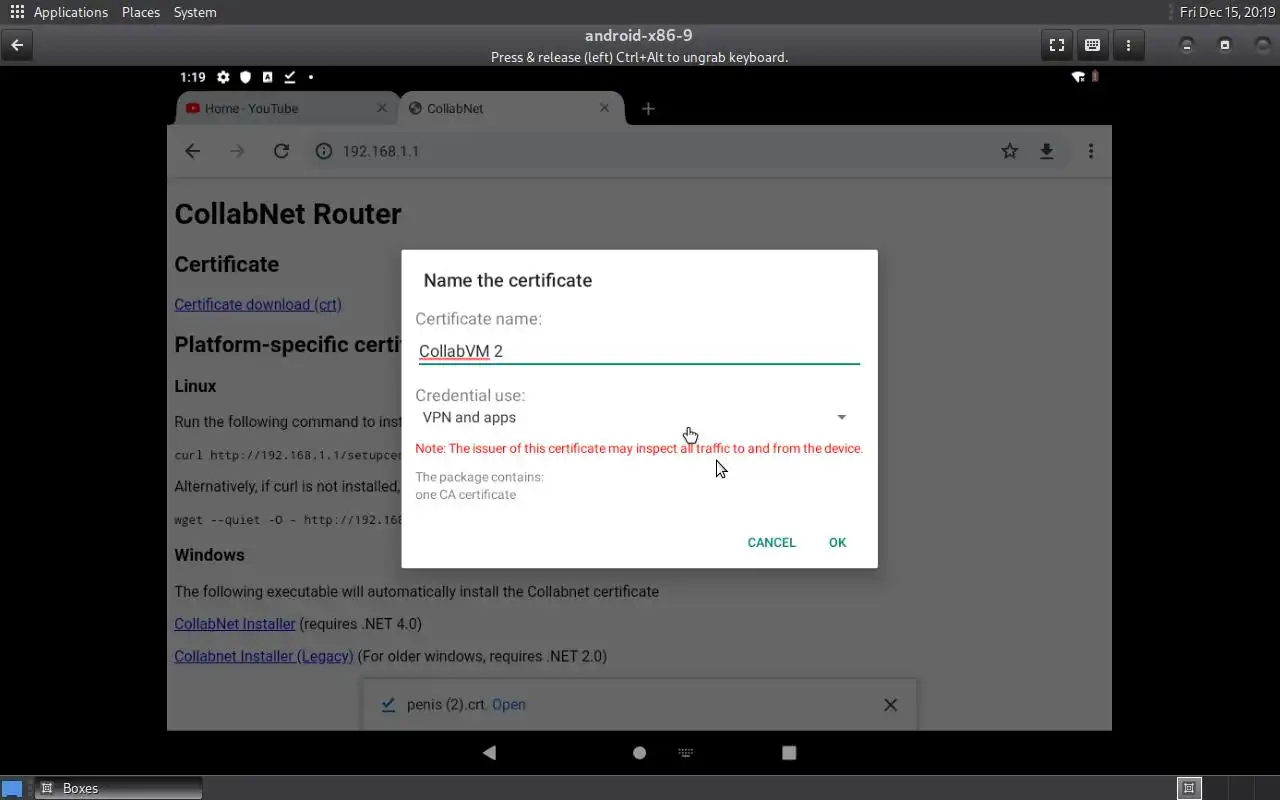Click the Certificate download (crt) link
1280x800 pixels.
(258, 304)
